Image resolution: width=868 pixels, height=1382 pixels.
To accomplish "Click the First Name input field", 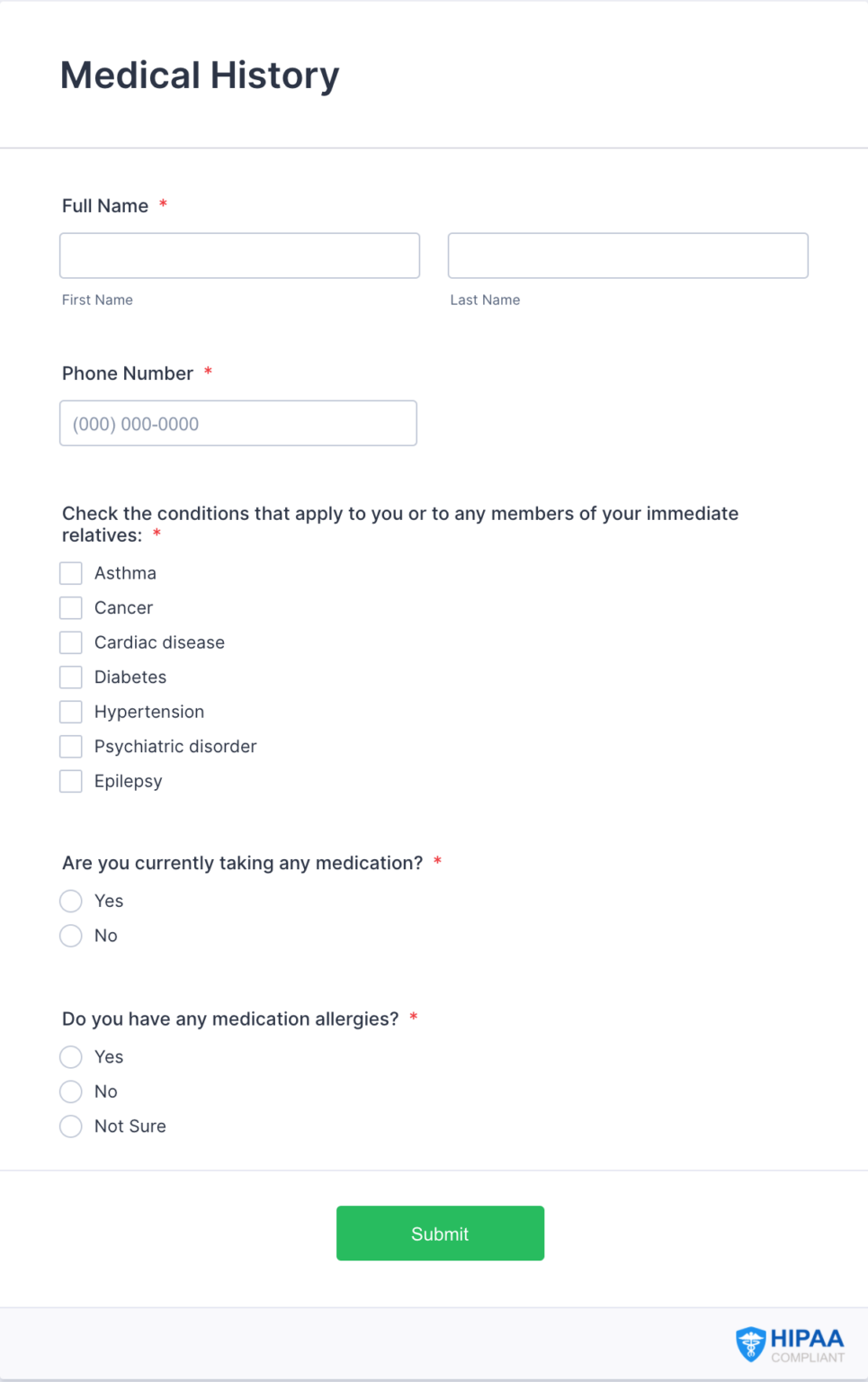I will coord(239,256).
